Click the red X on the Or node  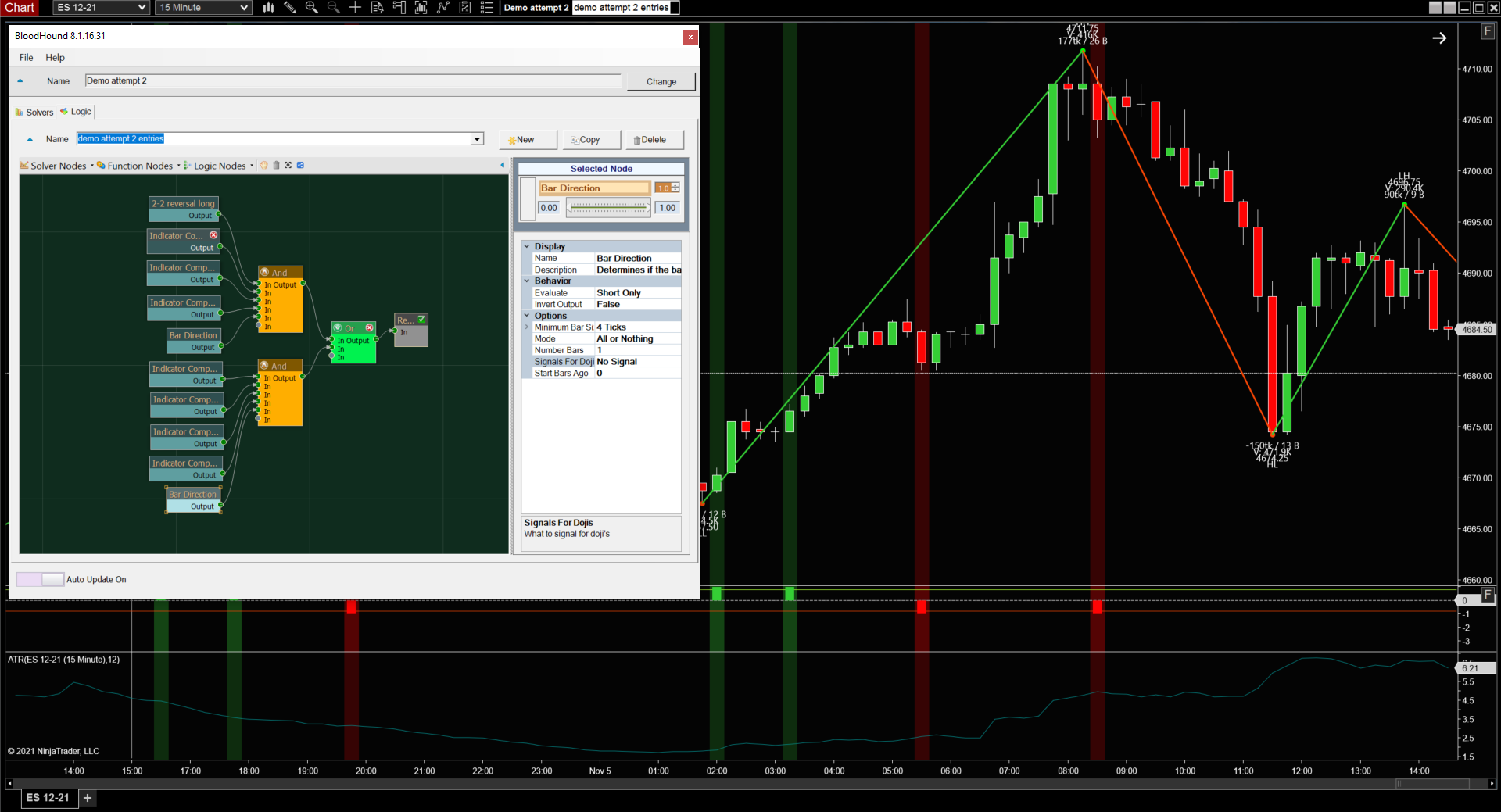point(370,328)
